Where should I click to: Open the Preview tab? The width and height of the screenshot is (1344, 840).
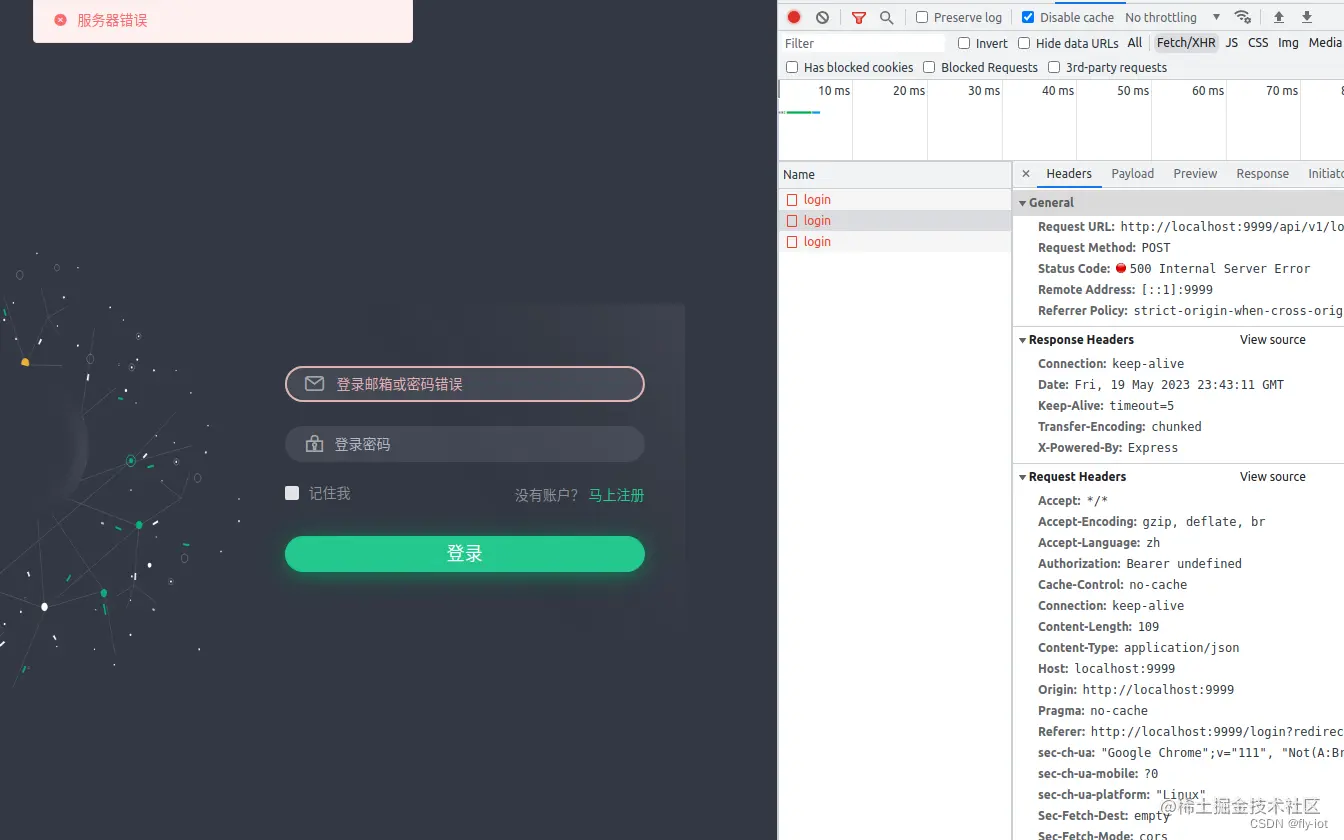tap(1195, 174)
